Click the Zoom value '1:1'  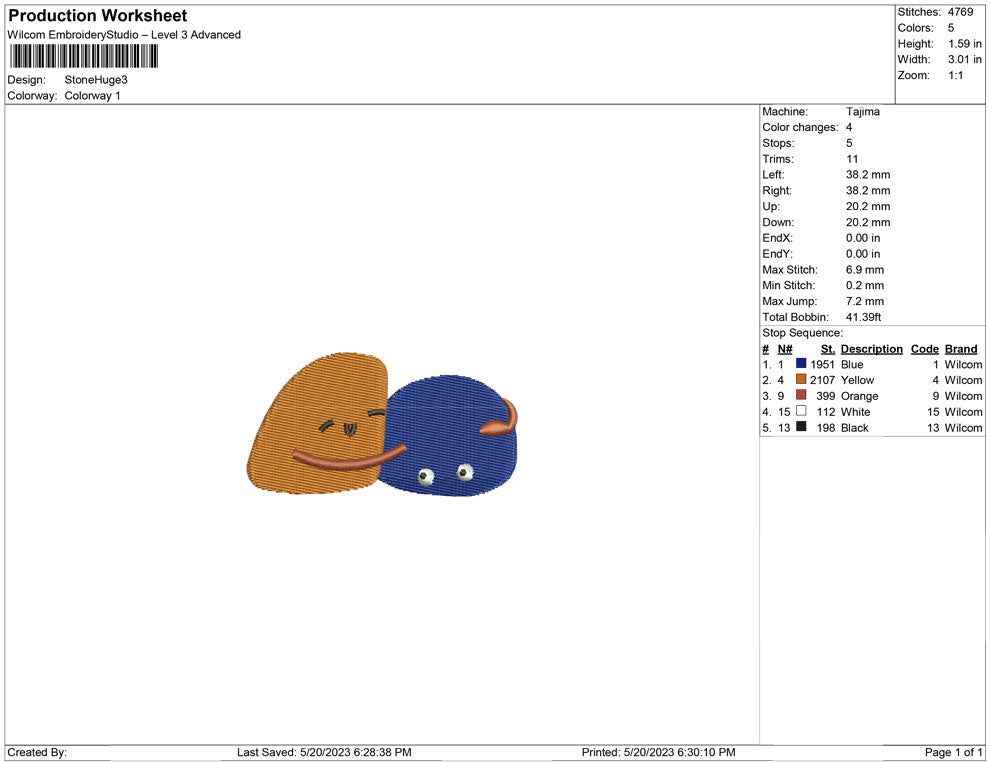coord(955,75)
